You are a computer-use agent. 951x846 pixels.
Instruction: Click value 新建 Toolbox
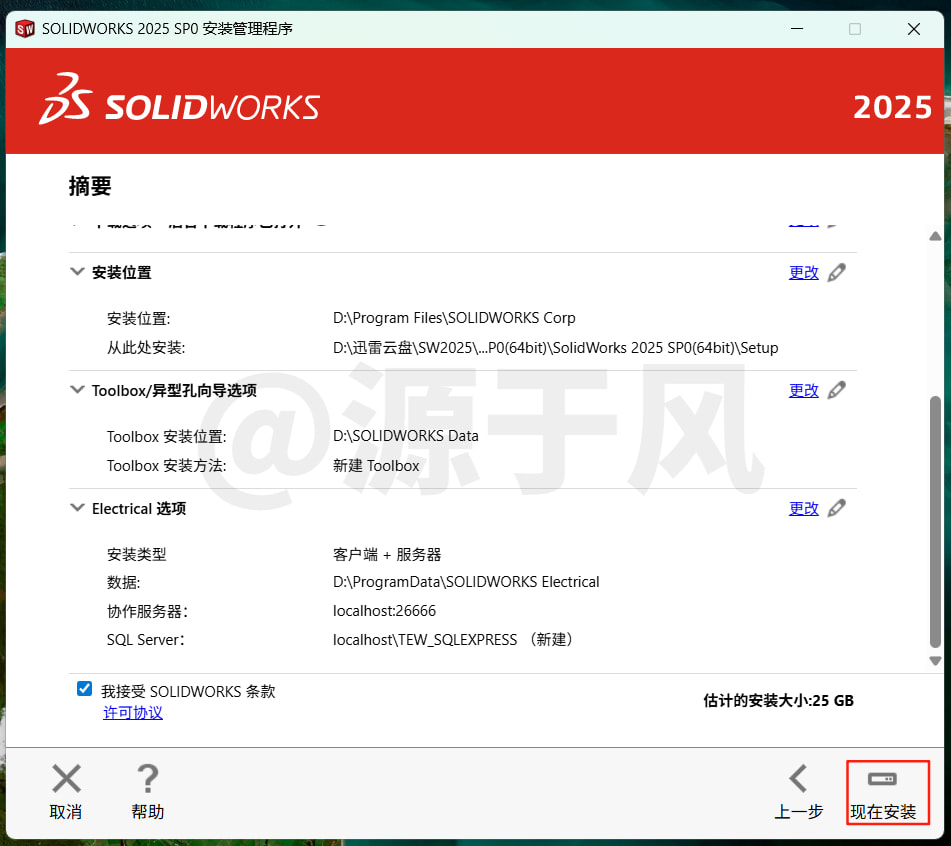pyautogui.click(x=376, y=466)
